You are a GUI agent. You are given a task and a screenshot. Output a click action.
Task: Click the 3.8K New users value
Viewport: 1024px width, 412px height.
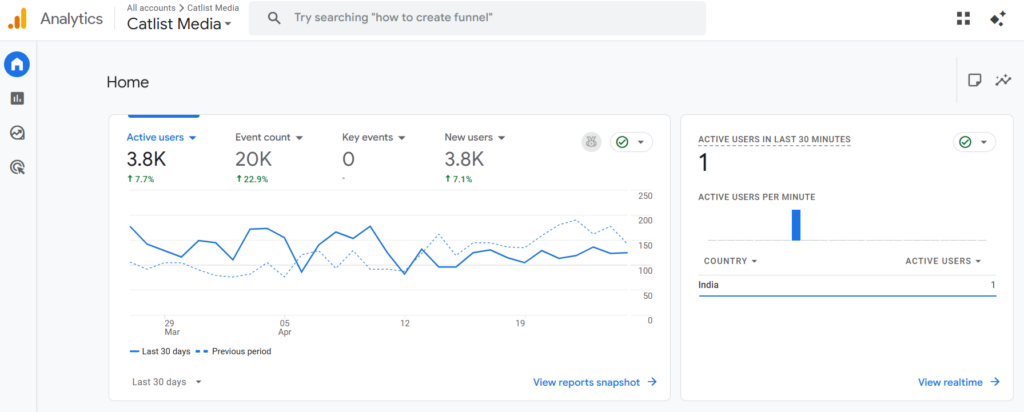464,159
